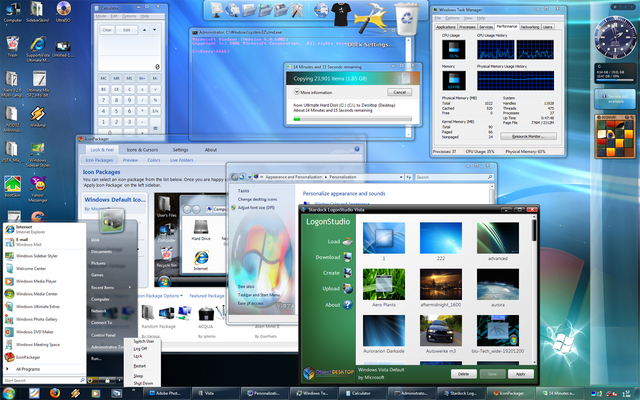Image resolution: width=640 pixels, height=400 pixels.
Task: Open the Icons & Cursors tab in IconPackager
Action: tap(142, 150)
